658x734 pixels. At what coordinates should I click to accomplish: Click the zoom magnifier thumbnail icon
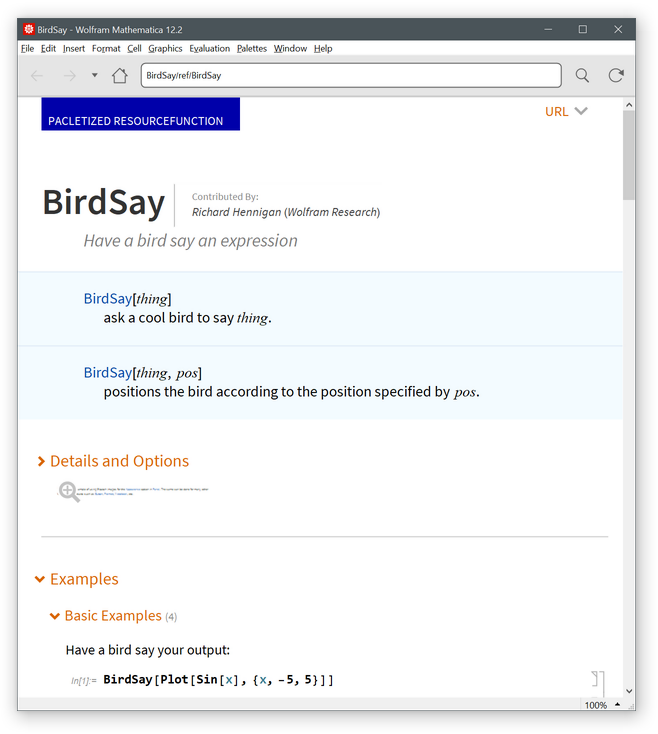69,491
